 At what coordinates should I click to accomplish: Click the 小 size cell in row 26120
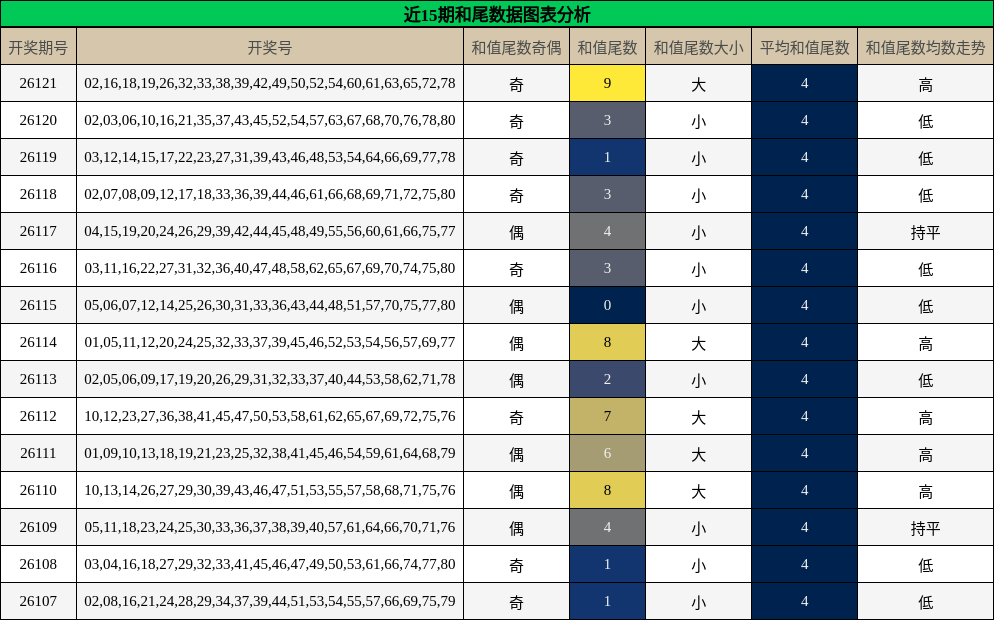[699, 120]
